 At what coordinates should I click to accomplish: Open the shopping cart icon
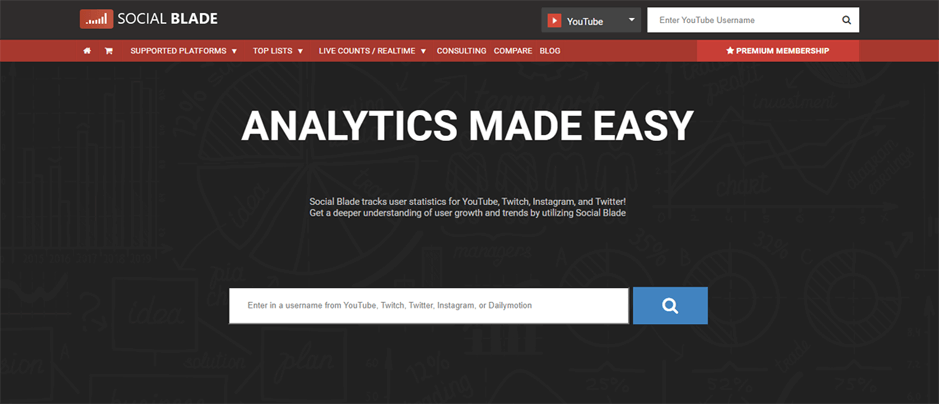[x=108, y=51]
